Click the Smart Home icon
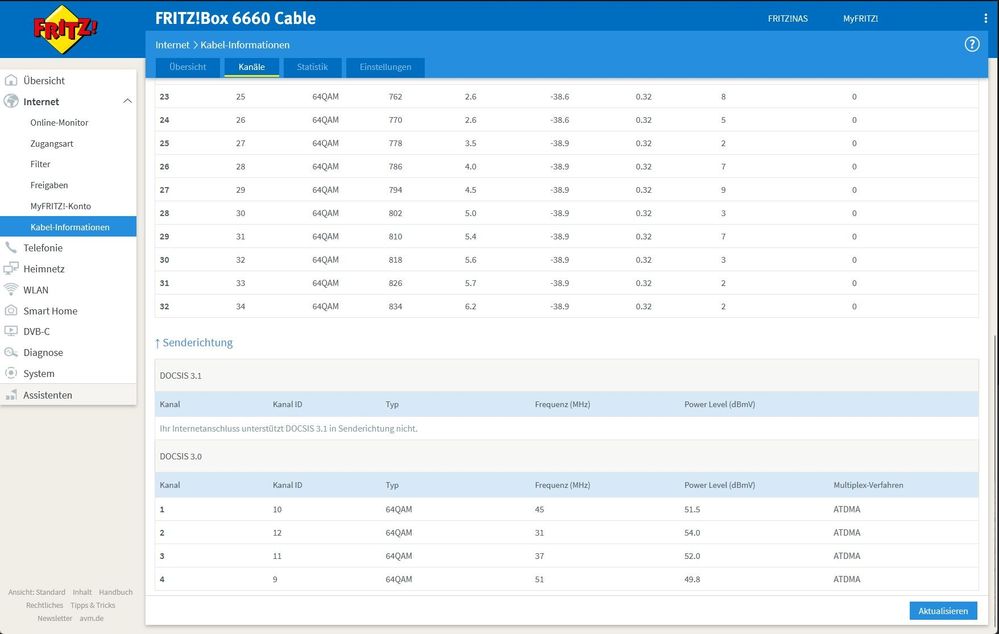 click(11, 310)
